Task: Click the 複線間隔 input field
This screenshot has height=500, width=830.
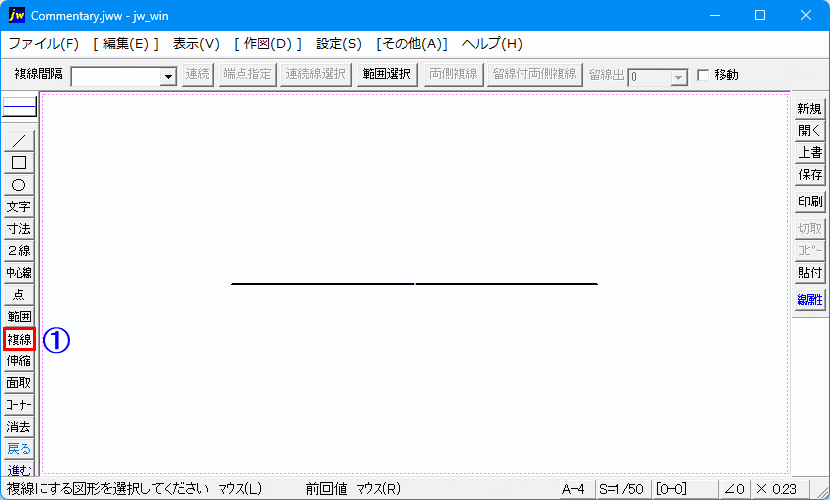Action: 116,77
